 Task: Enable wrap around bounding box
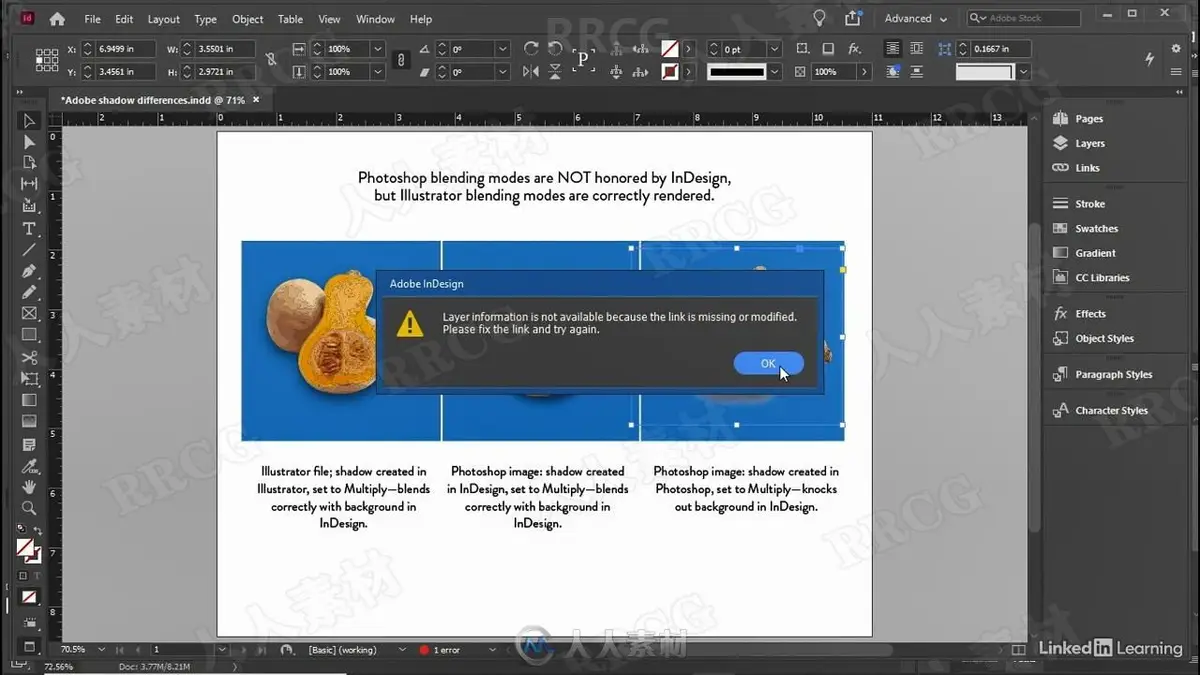click(915, 48)
